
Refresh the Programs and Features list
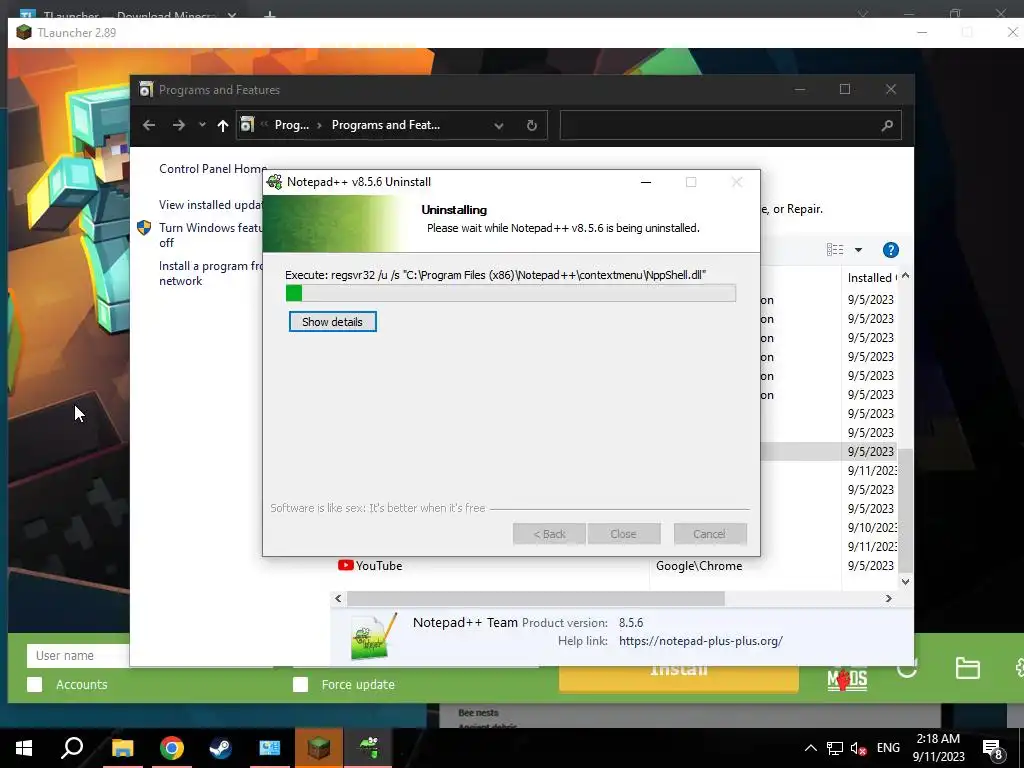(532, 125)
